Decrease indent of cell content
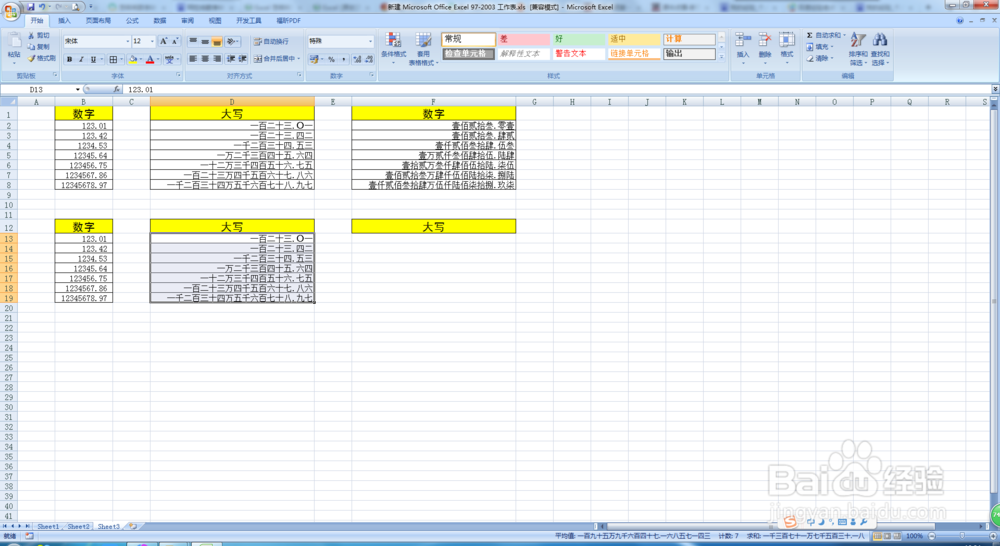Viewport: 1000px width, 546px height. (x=231, y=59)
